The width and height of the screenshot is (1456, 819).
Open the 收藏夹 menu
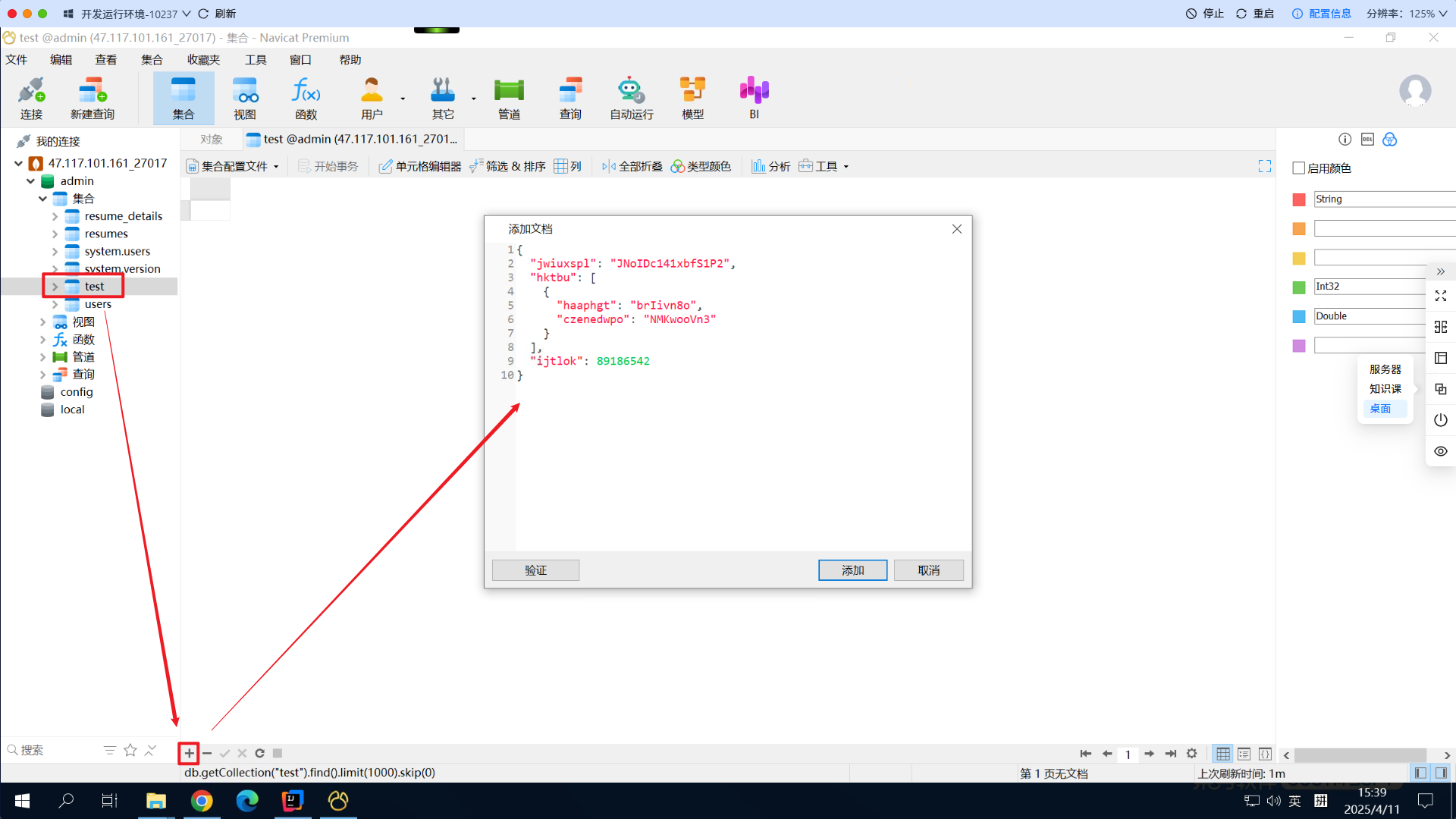[203, 60]
